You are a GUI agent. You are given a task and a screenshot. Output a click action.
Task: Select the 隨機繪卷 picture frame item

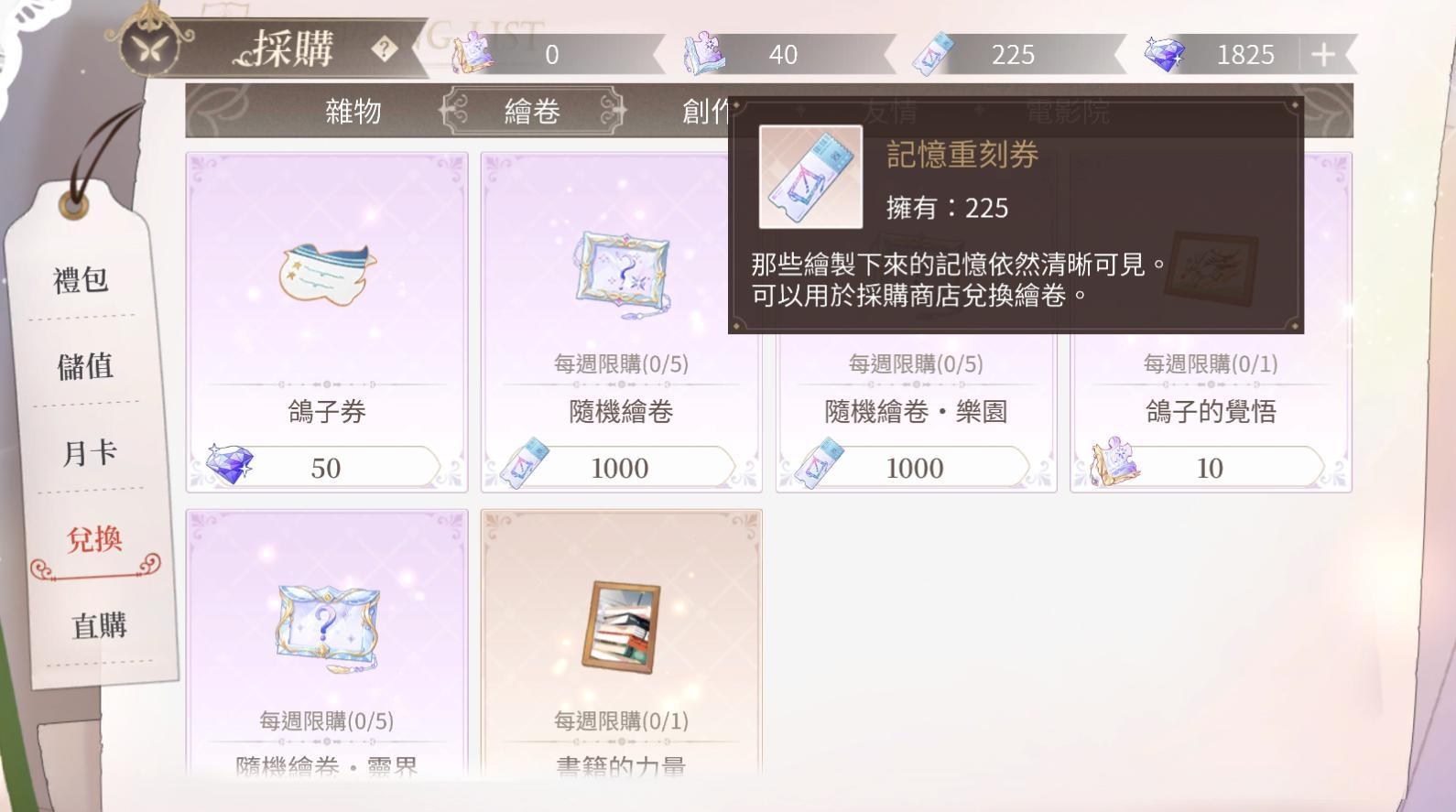(x=623, y=274)
